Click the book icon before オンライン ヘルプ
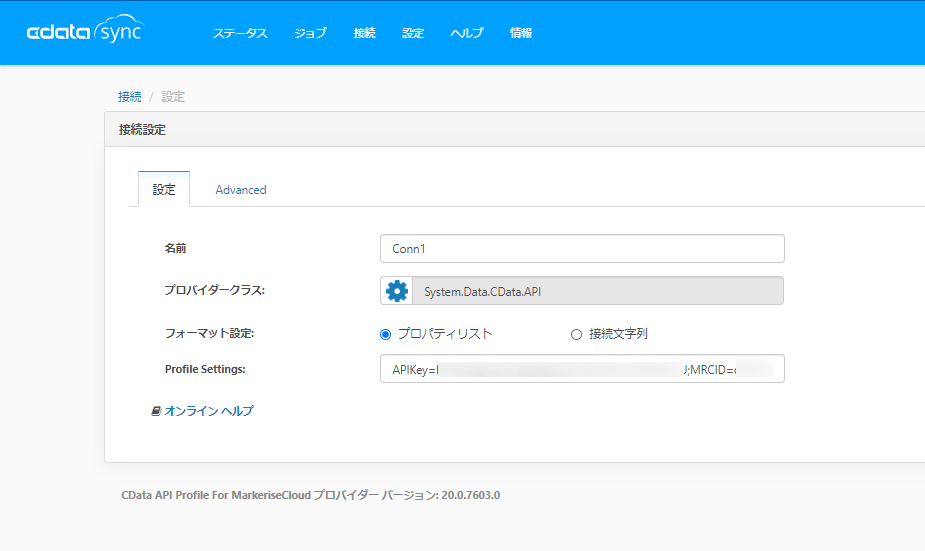Viewport: 925px width, 551px height. click(x=156, y=411)
